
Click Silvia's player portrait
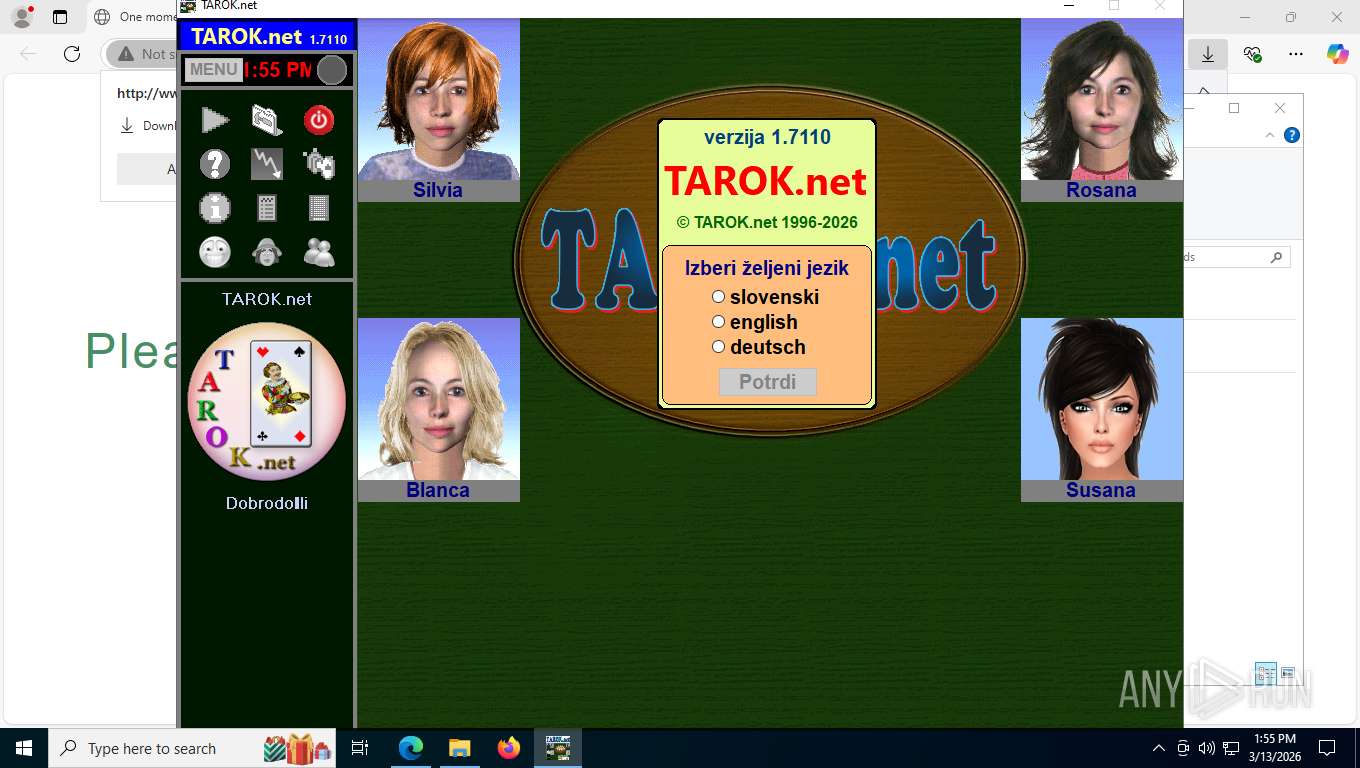point(439,99)
